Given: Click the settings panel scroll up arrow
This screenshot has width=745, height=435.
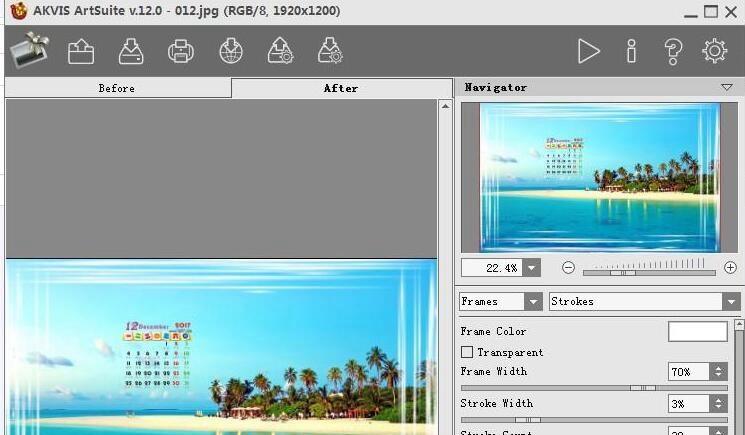Looking at the screenshot, I should [x=739, y=325].
